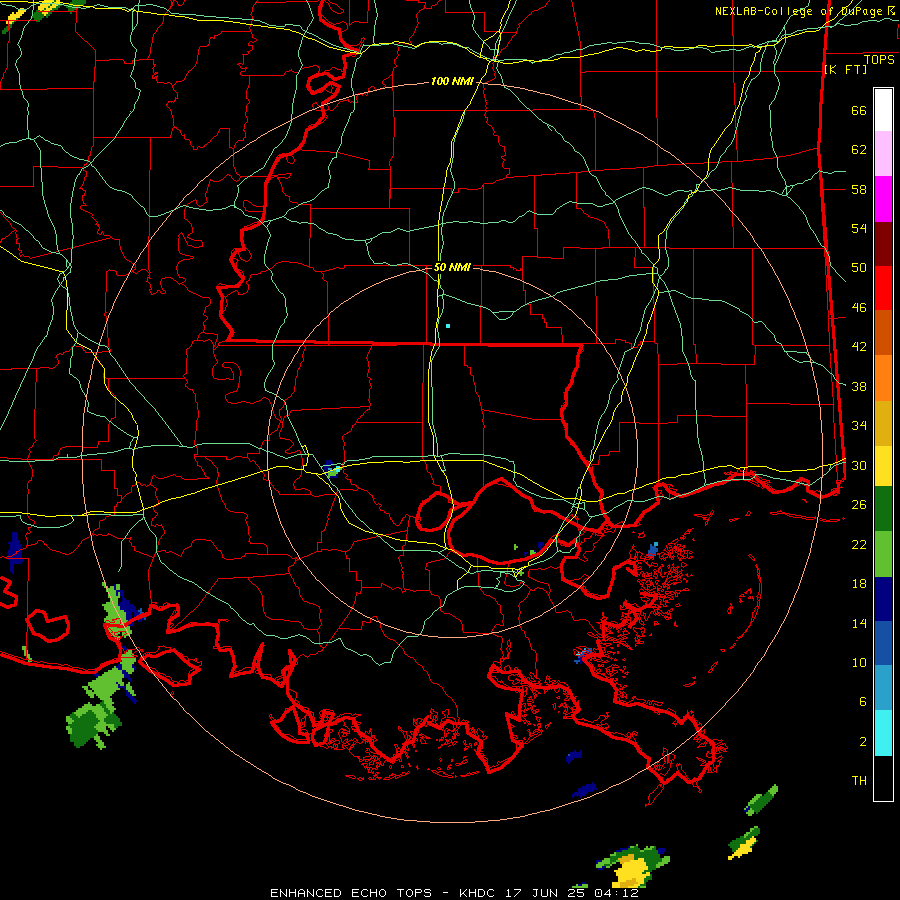Image resolution: width=900 pixels, height=900 pixels.
Task: Click the light pink 62 legend swatch
Action: (x=883, y=154)
